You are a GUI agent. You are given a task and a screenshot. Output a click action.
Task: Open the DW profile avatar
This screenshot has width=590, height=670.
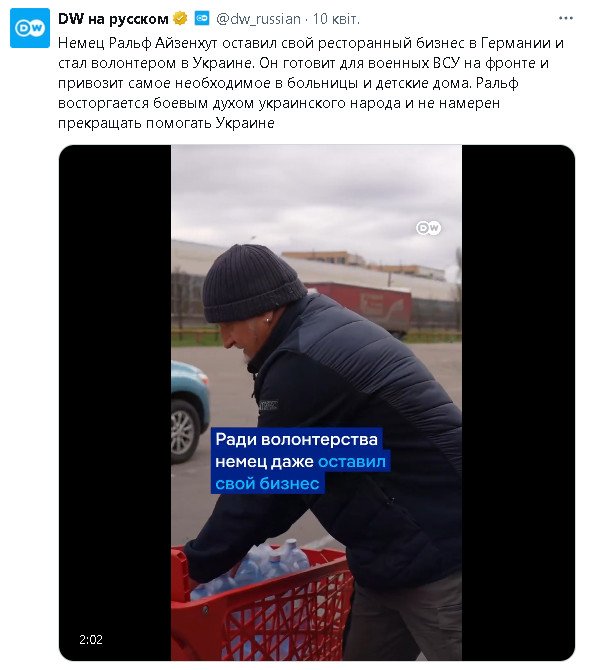(29, 28)
